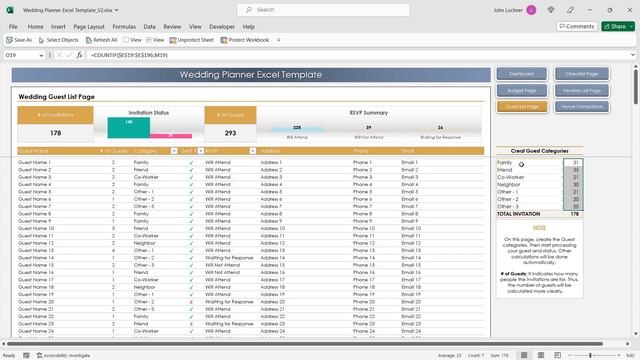
Task: Toggle the unchecked View checkbox
Action: 126,40
